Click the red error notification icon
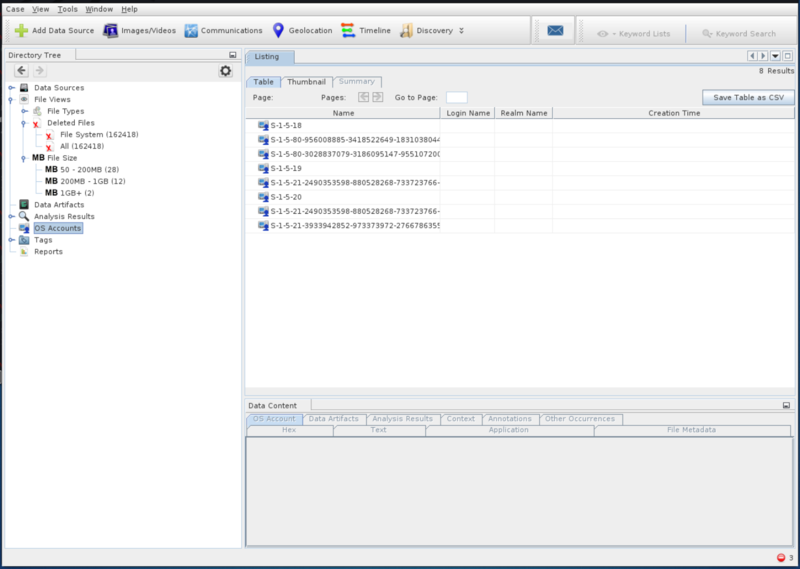This screenshot has height=569, width=800. (x=781, y=557)
